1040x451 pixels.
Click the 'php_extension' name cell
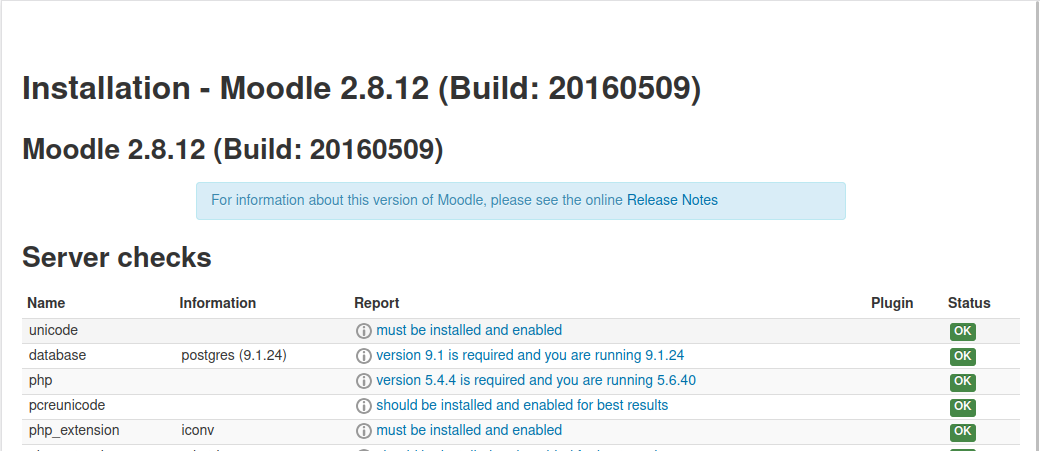74,430
